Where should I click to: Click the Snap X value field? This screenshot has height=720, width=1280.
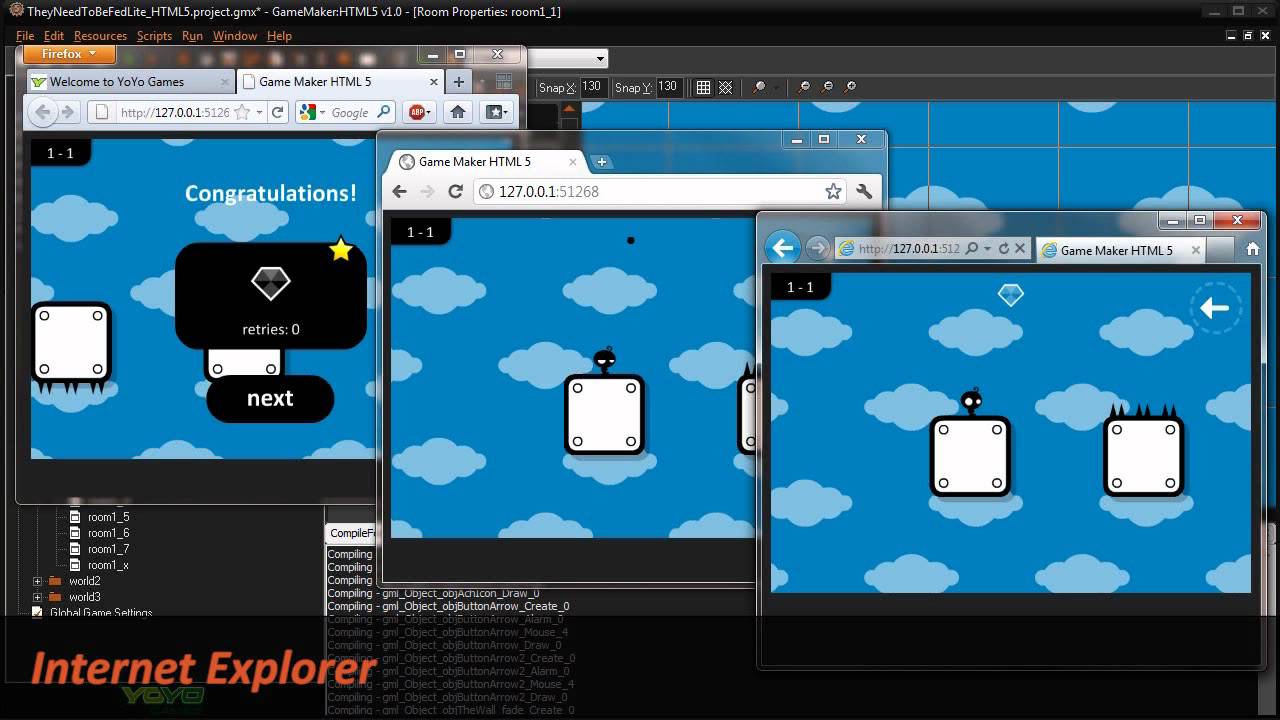pyautogui.click(x=592, y=87)
